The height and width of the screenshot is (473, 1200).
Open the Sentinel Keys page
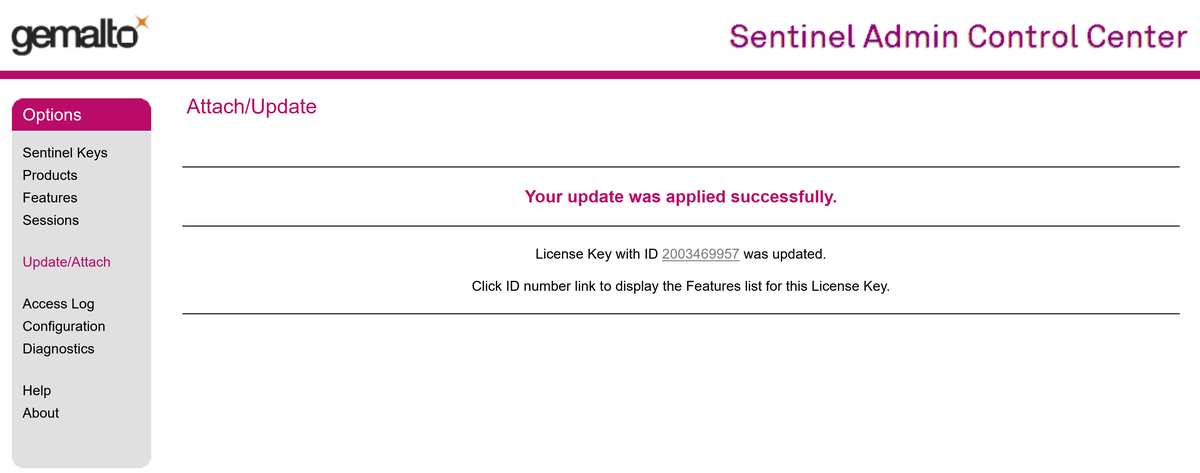65,153
